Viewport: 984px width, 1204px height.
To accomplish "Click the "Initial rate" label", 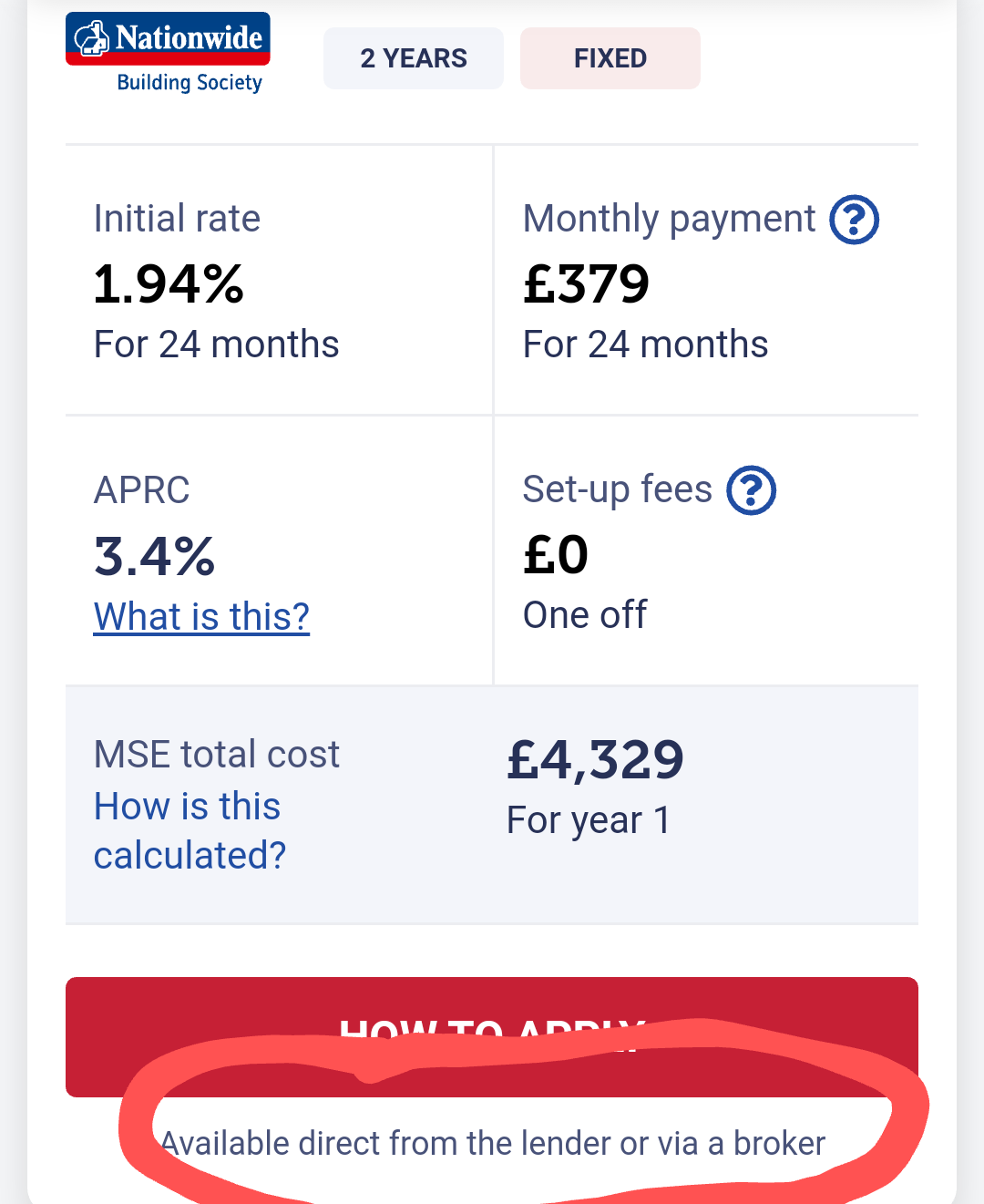I will coord(177,219).
